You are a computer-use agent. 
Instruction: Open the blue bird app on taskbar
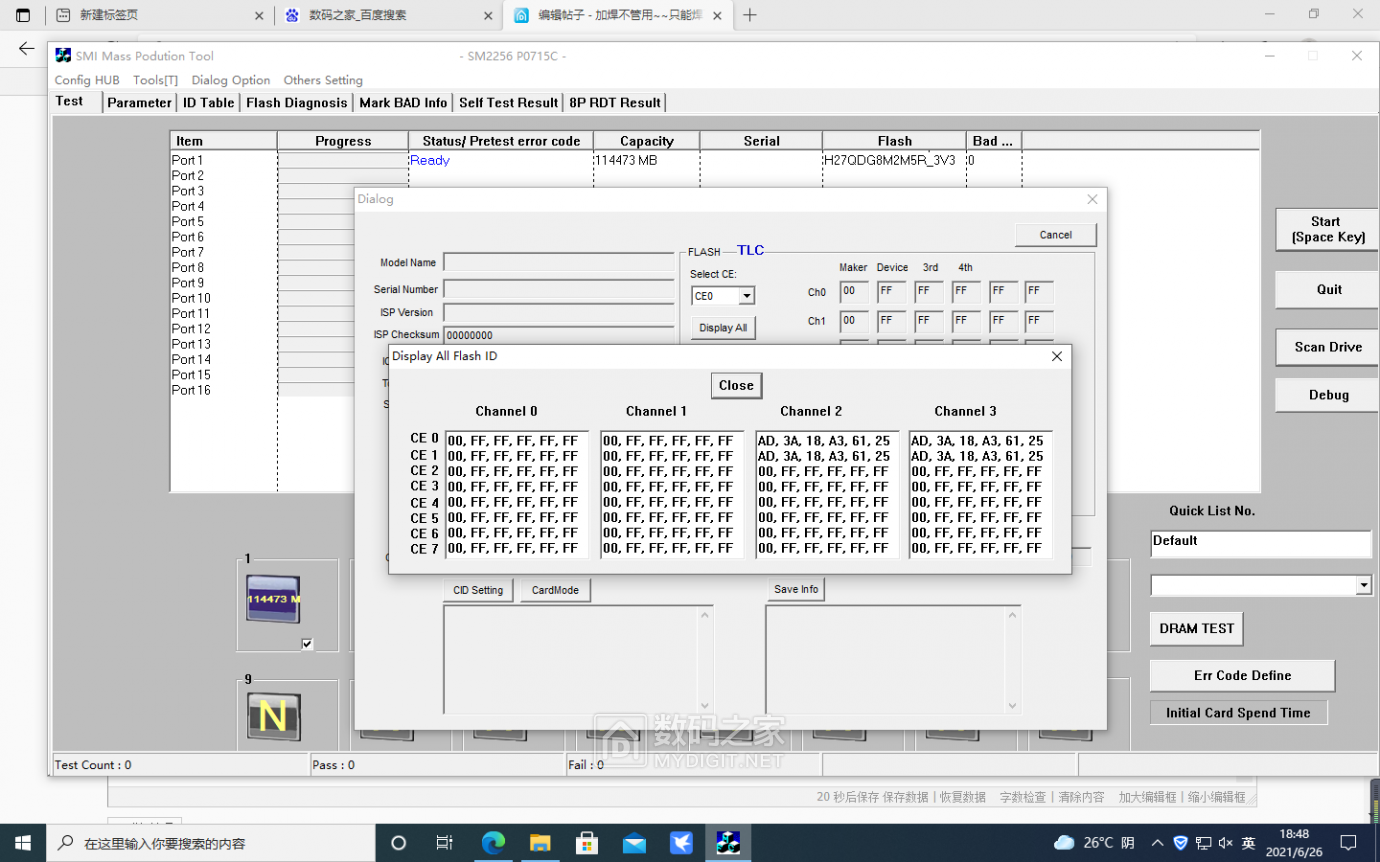681,843
